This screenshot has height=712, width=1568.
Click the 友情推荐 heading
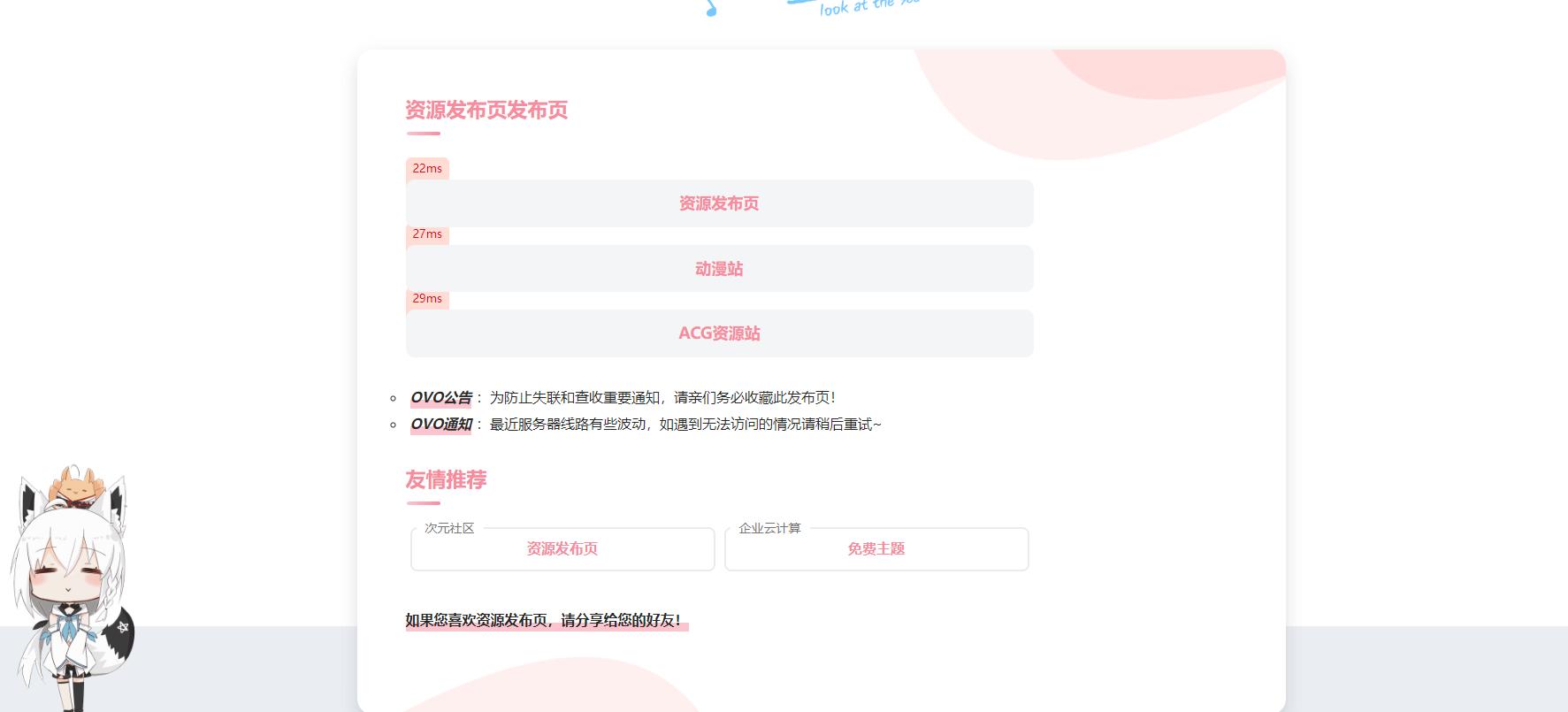[x=446, y=480]
